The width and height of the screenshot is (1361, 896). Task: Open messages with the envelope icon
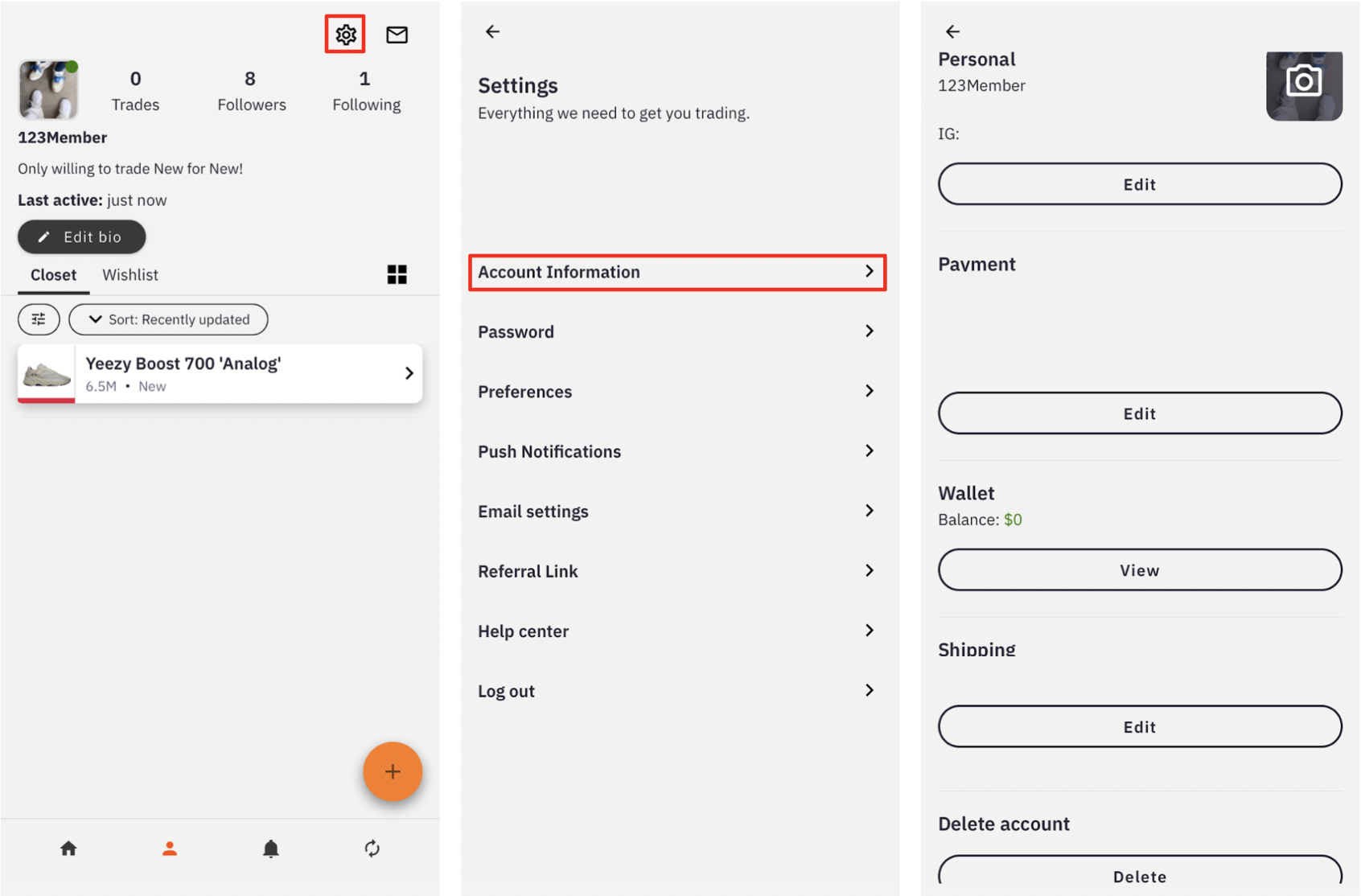397,35
